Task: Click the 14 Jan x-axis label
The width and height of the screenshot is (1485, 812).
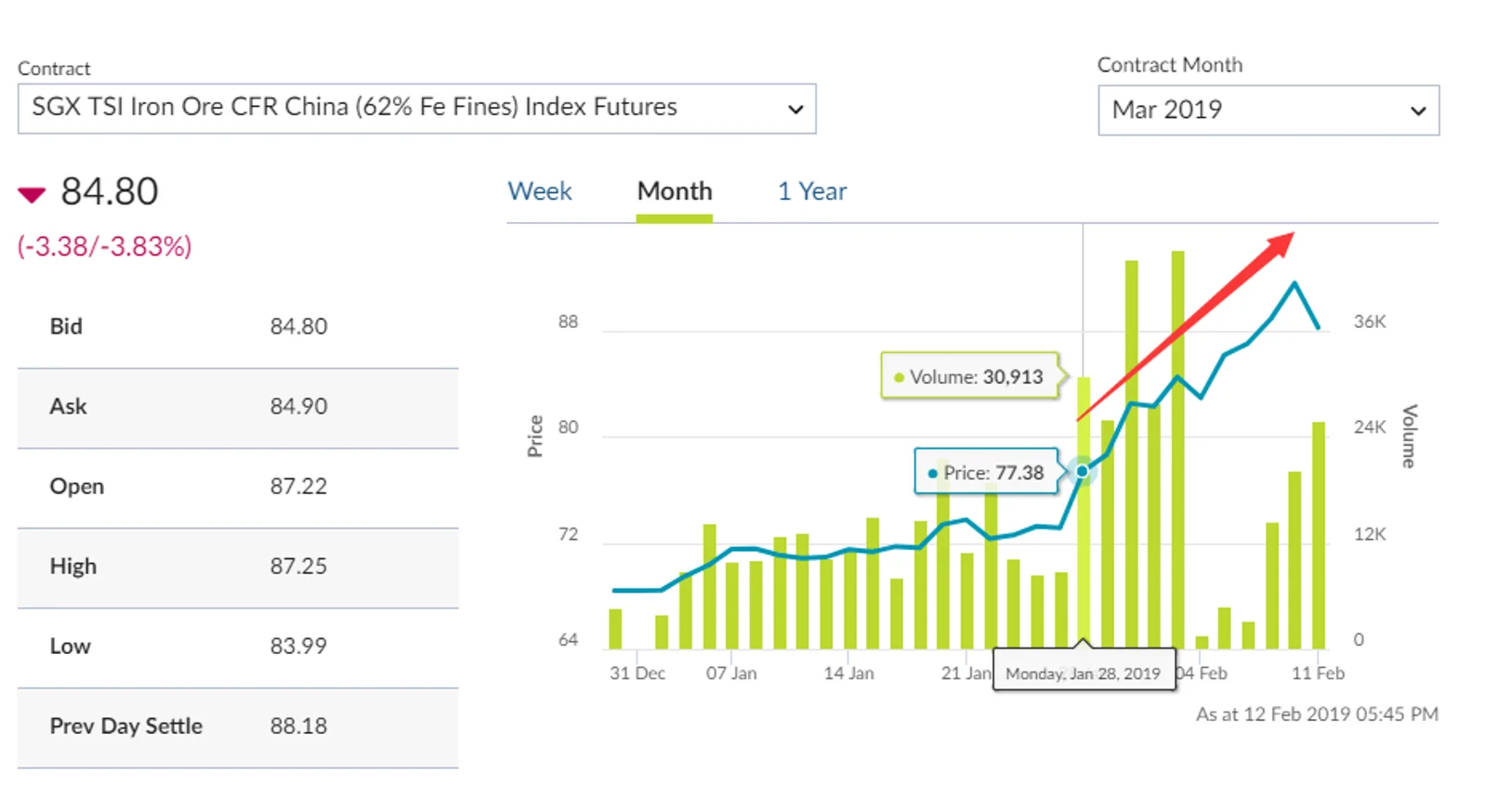Action: pos(848,673)
